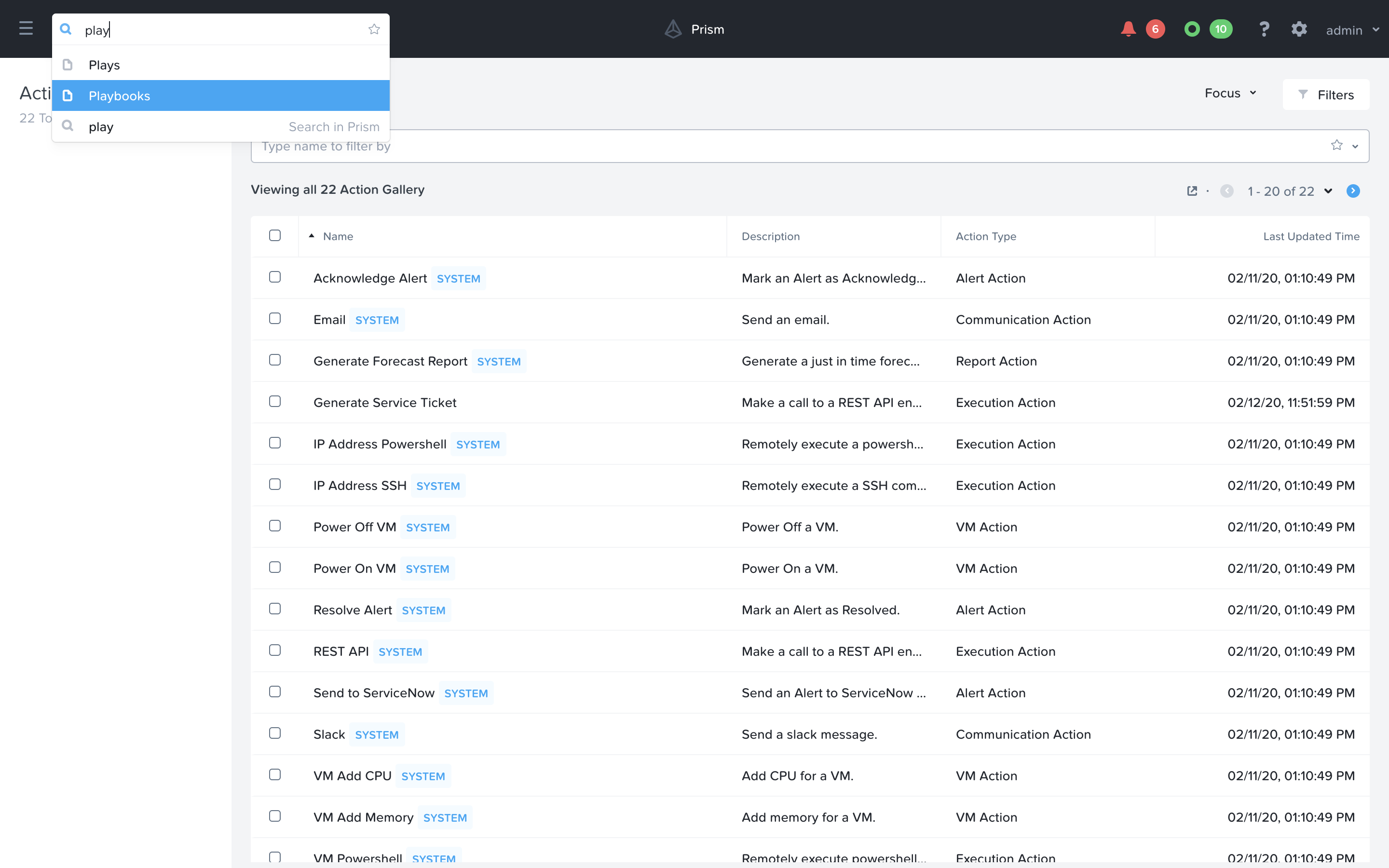The height and width of the screenshot is (868, 1389).
Task: Open the VM Add Memory action
Action: [x=363, y=817]
